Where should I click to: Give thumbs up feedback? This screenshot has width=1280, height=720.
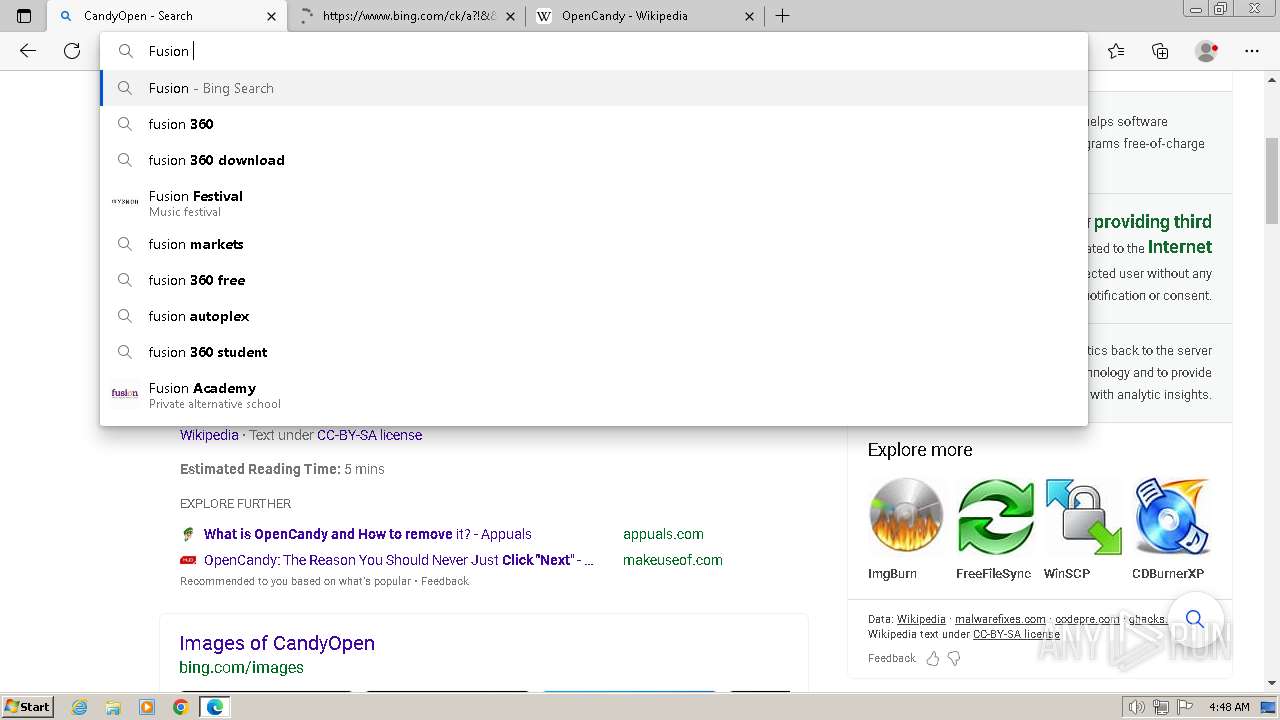pyautogui.click(x=932, y=658)
